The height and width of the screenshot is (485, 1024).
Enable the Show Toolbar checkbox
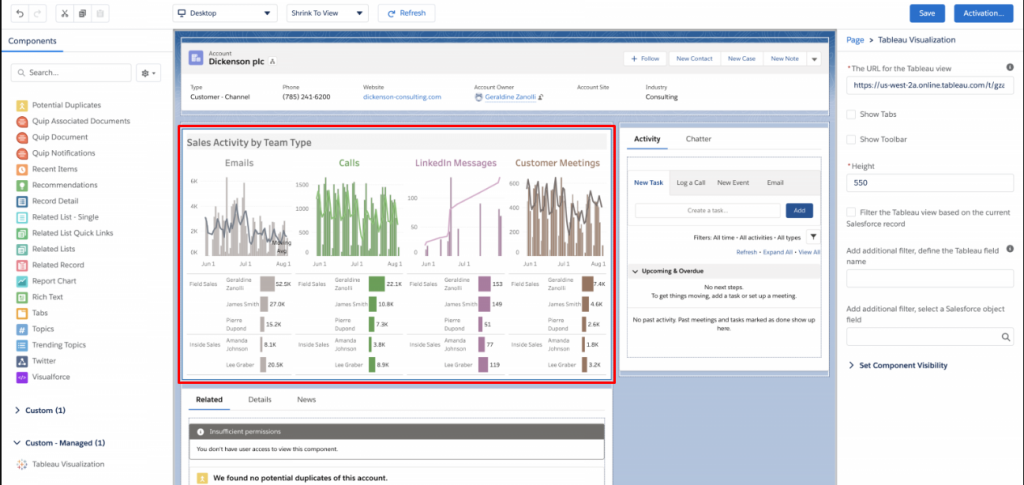(851, 140)
